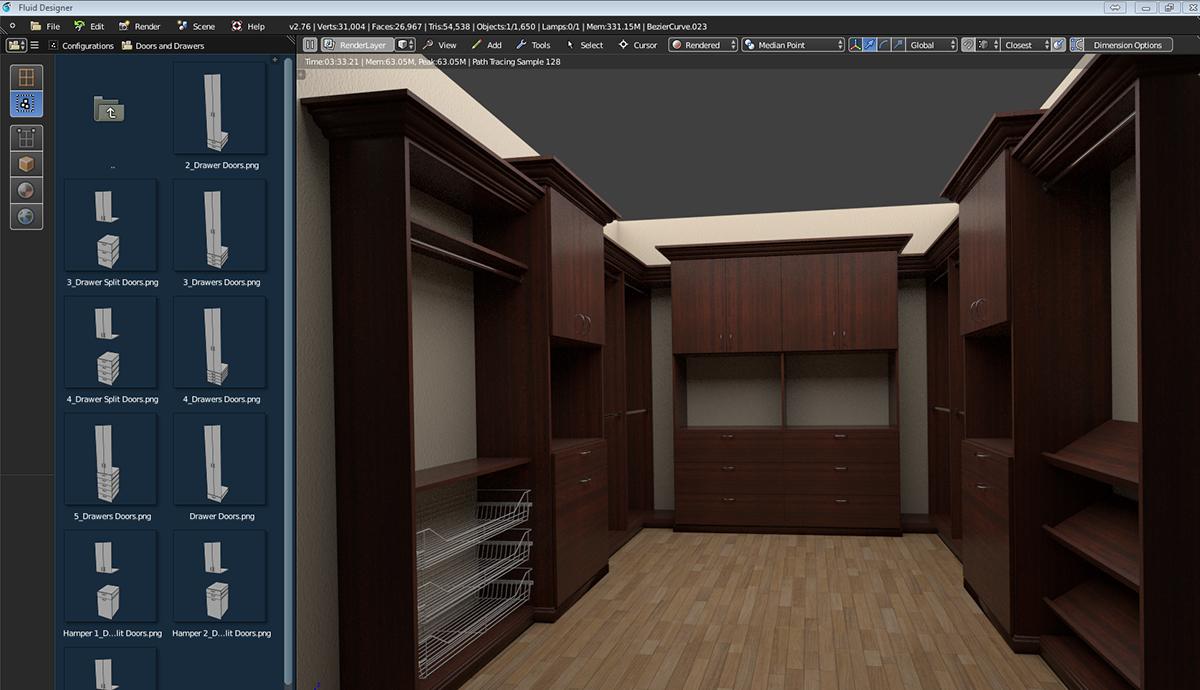Click the BezierCurve.023 object name in header

(x=678, y=26)
